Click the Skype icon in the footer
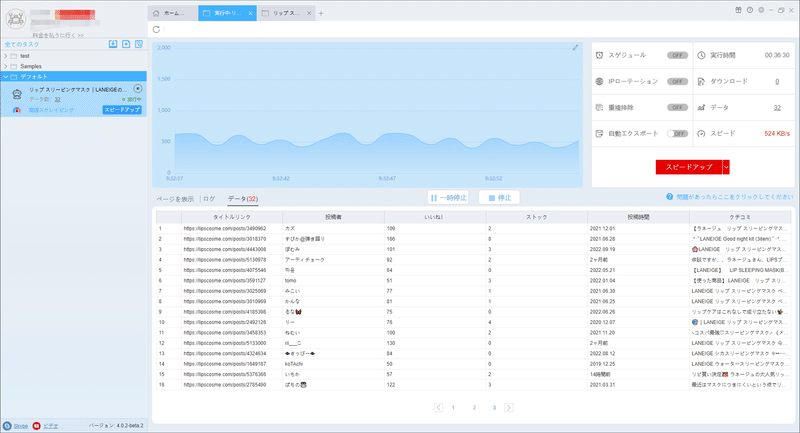Image resolution: width=800 pixels, height=433 pixels. pos(7,426)
